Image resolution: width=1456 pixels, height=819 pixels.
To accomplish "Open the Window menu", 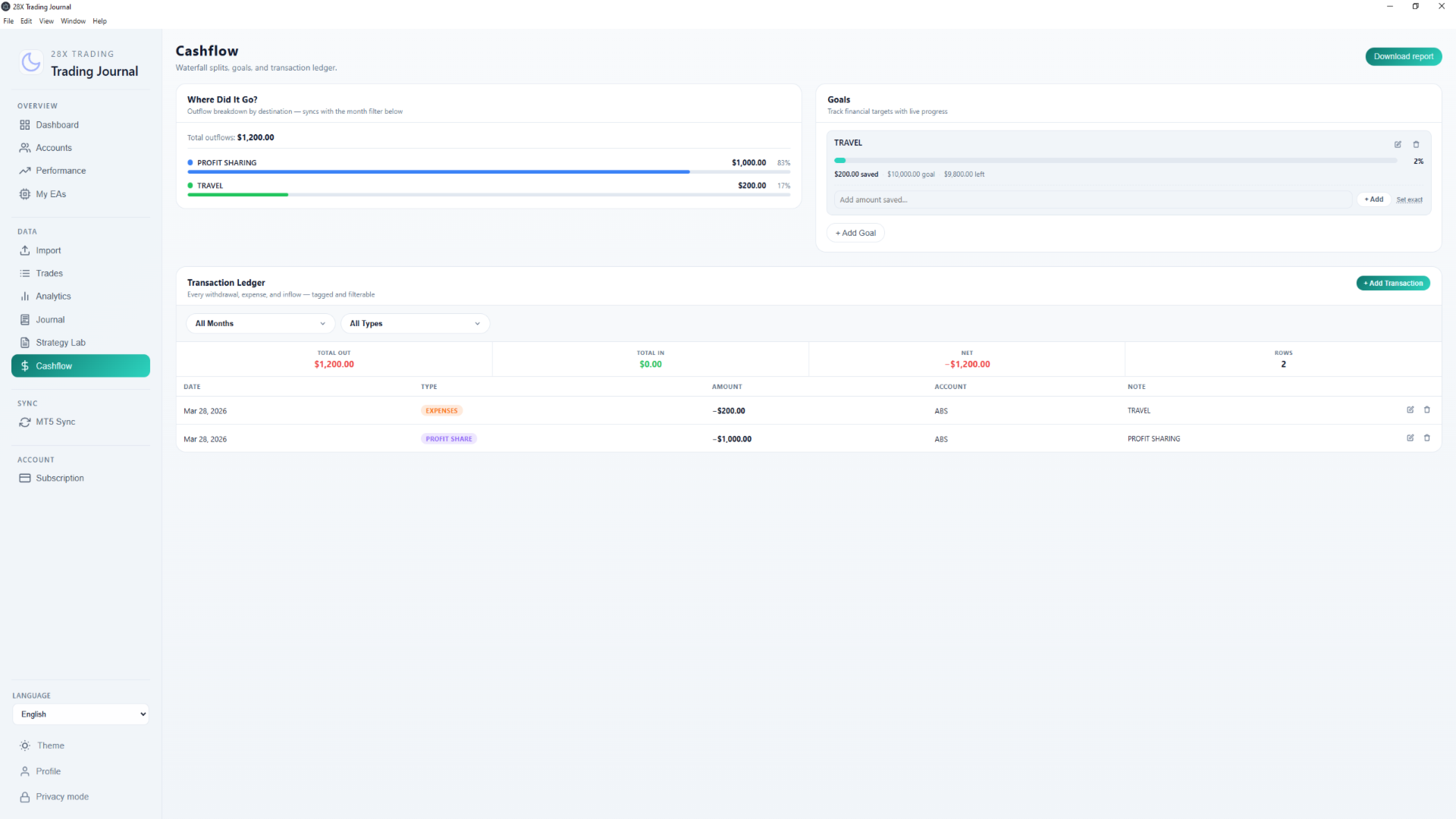I will pos(73,21).
